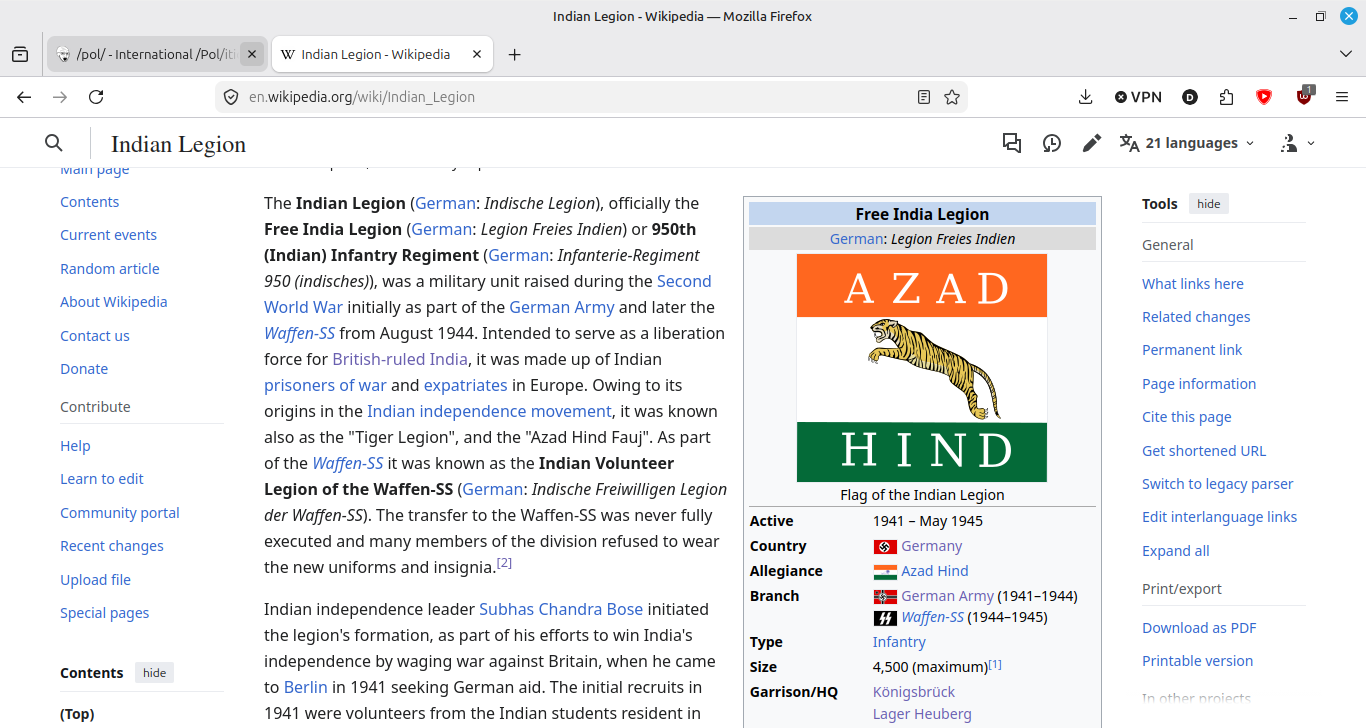
Task: Open Edit interlanguage links
Action: coord(1219,517)
